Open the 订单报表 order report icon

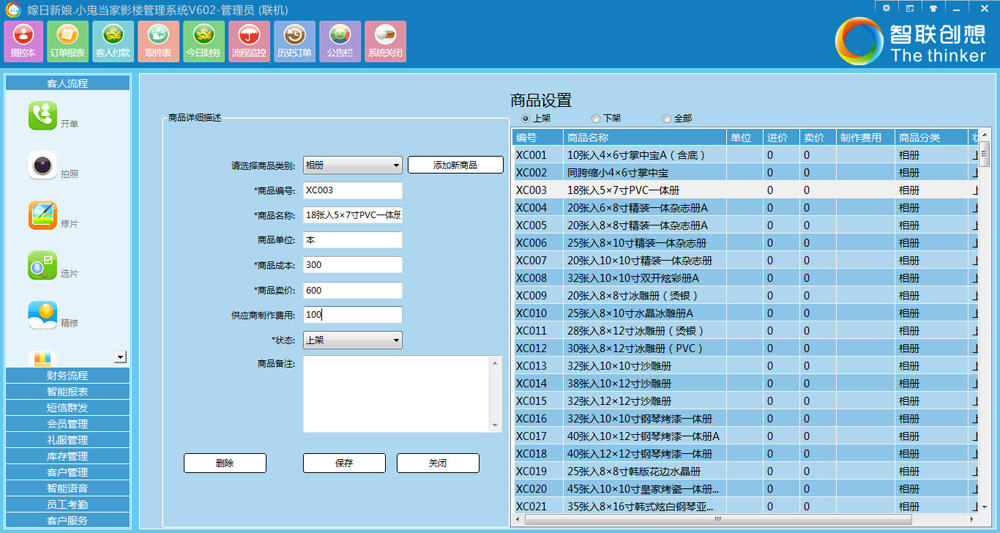point(68,41)
